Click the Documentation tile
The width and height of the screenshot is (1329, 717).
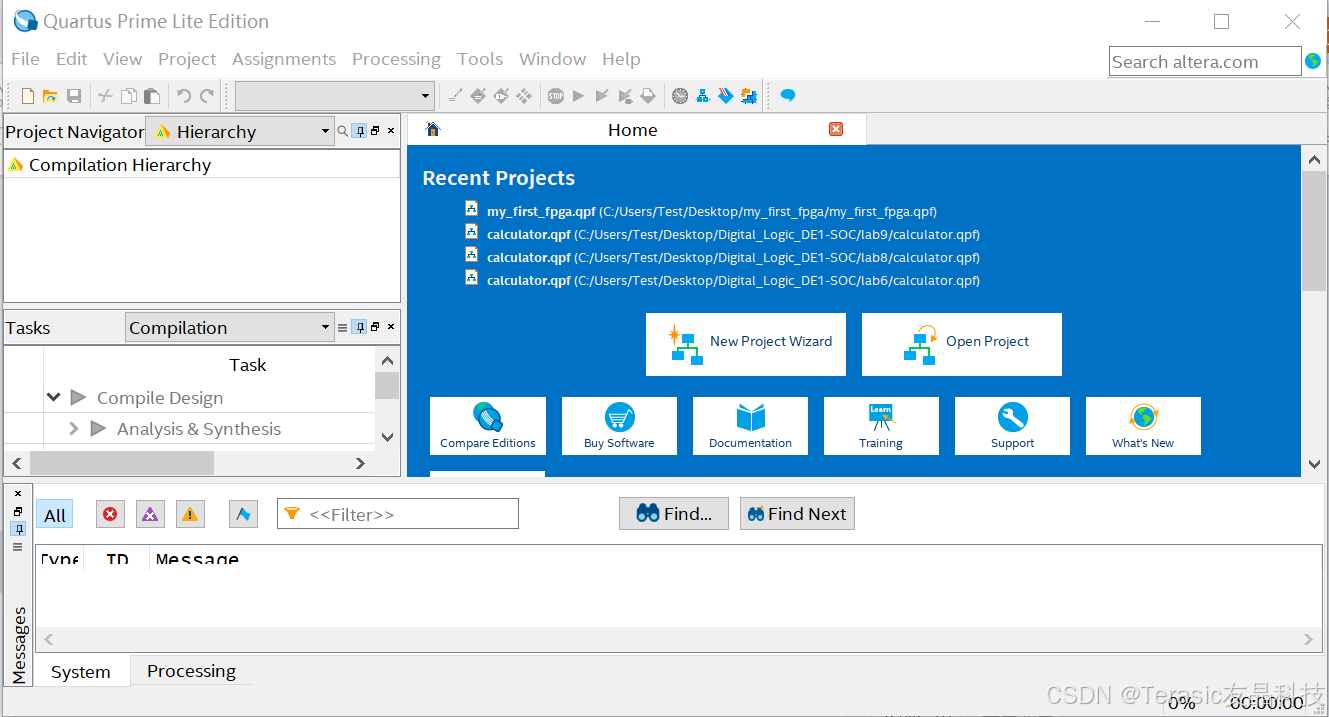click(750, 426)
